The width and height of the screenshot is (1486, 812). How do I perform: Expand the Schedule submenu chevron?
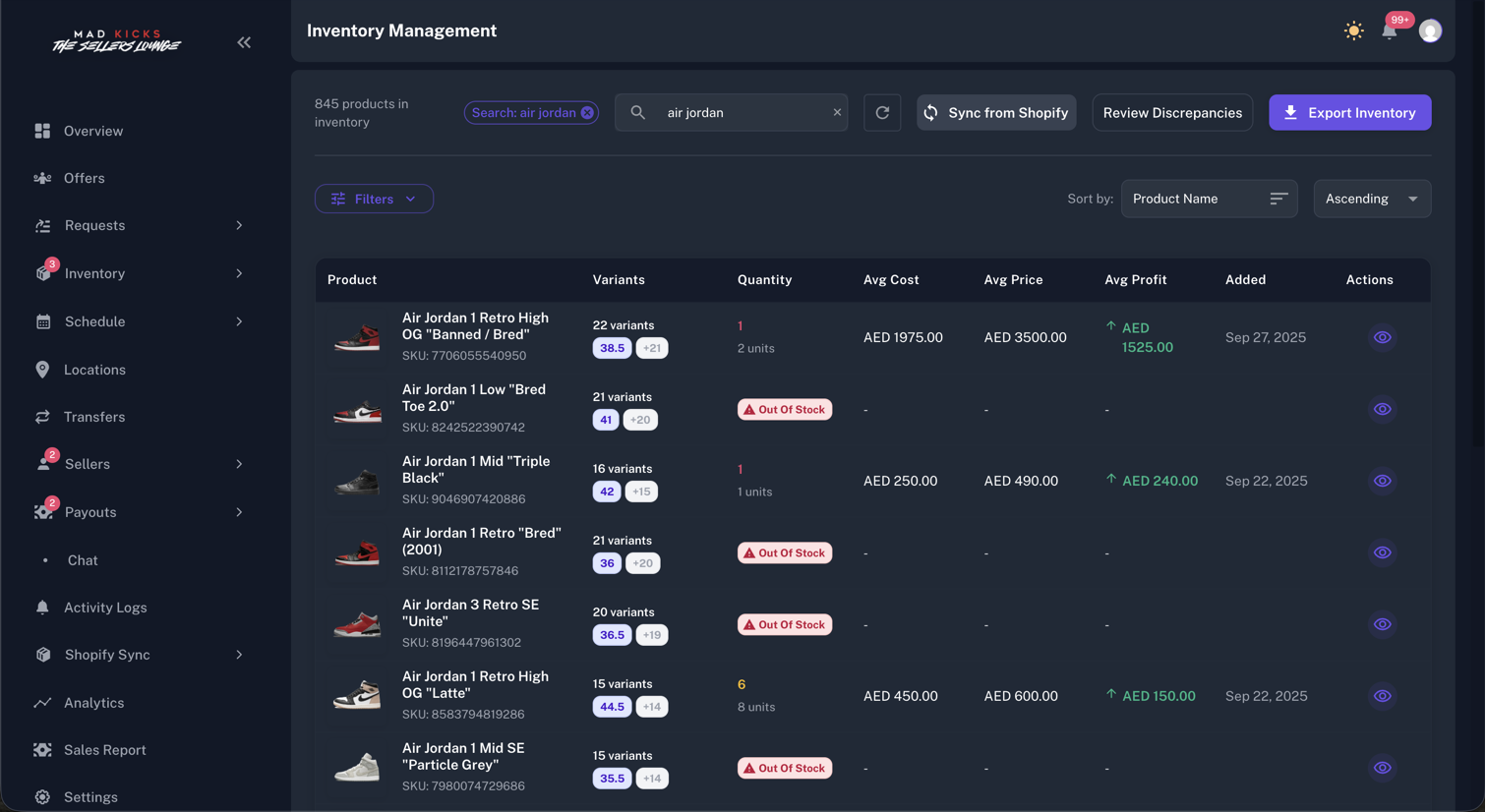pyautogui.click(x=239, y=321)
